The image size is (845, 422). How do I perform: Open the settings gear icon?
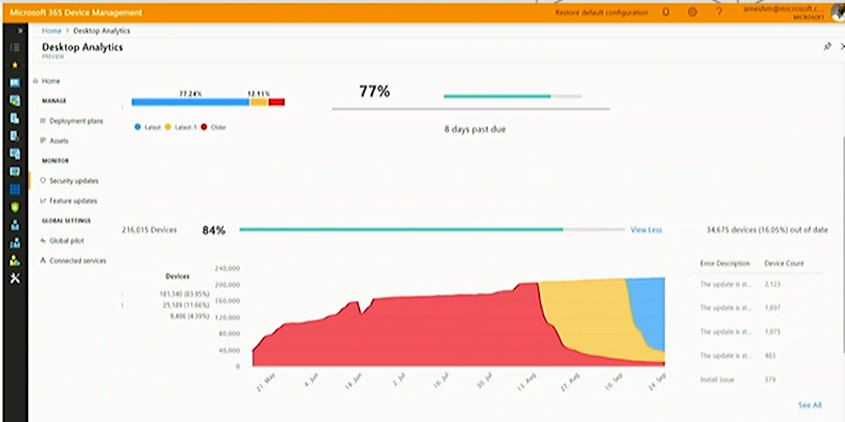692,12
